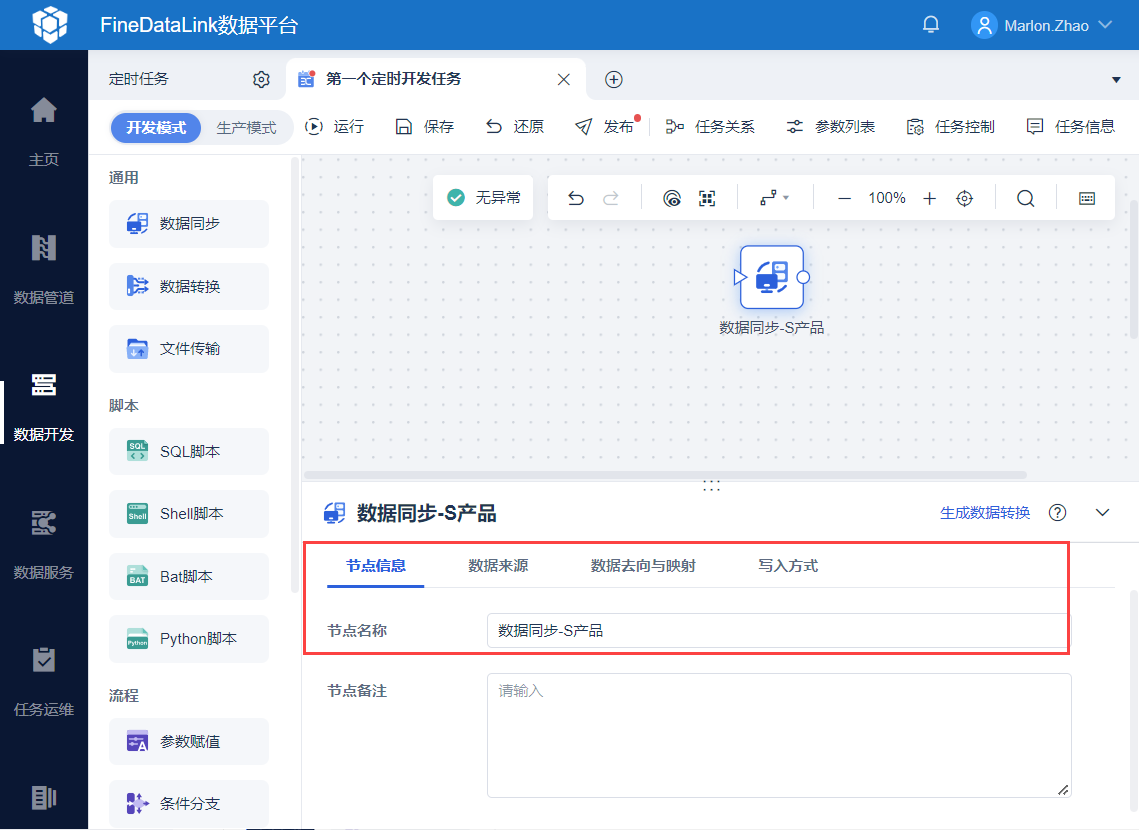1139x830 pixels.
Task: Open the 定时任务 tab
Action: point(138,79)
